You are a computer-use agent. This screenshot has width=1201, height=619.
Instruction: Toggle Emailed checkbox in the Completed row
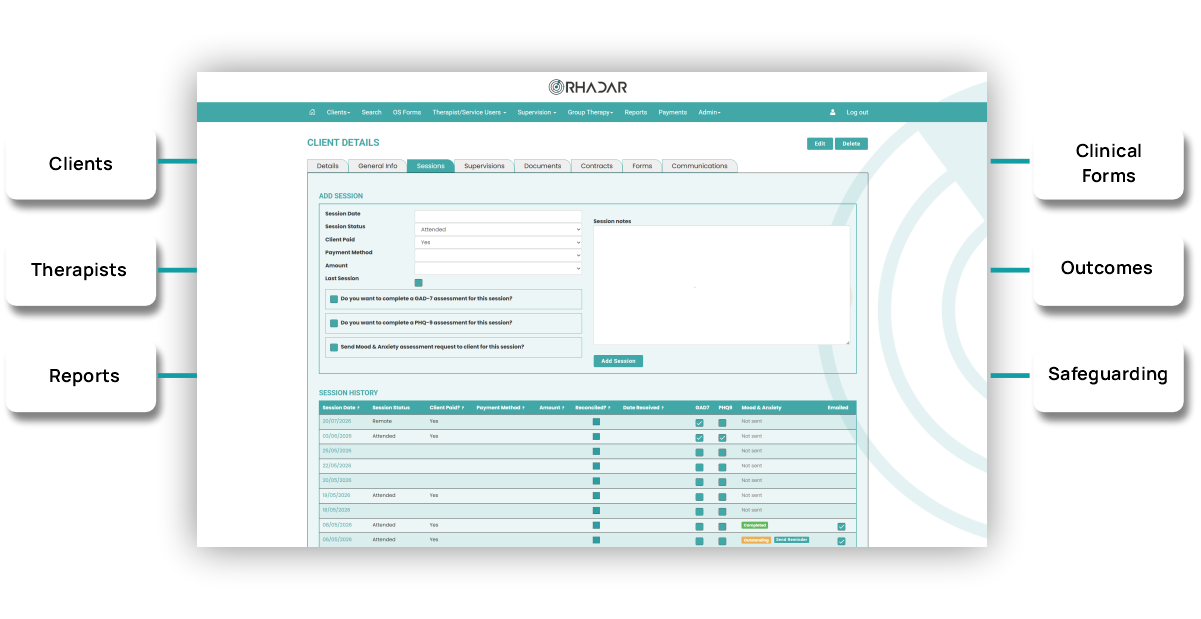pyautogui.click(x=841, y=526)
